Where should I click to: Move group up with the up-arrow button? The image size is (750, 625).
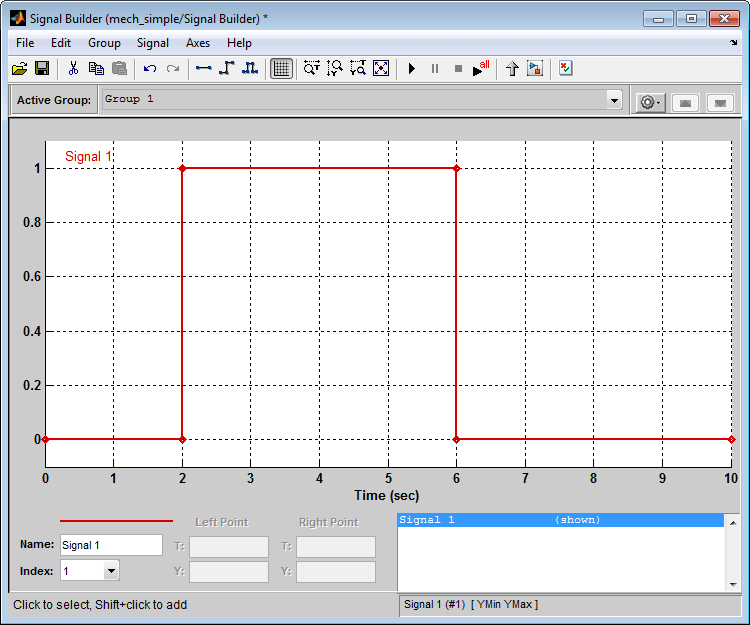tap(685, 103)
